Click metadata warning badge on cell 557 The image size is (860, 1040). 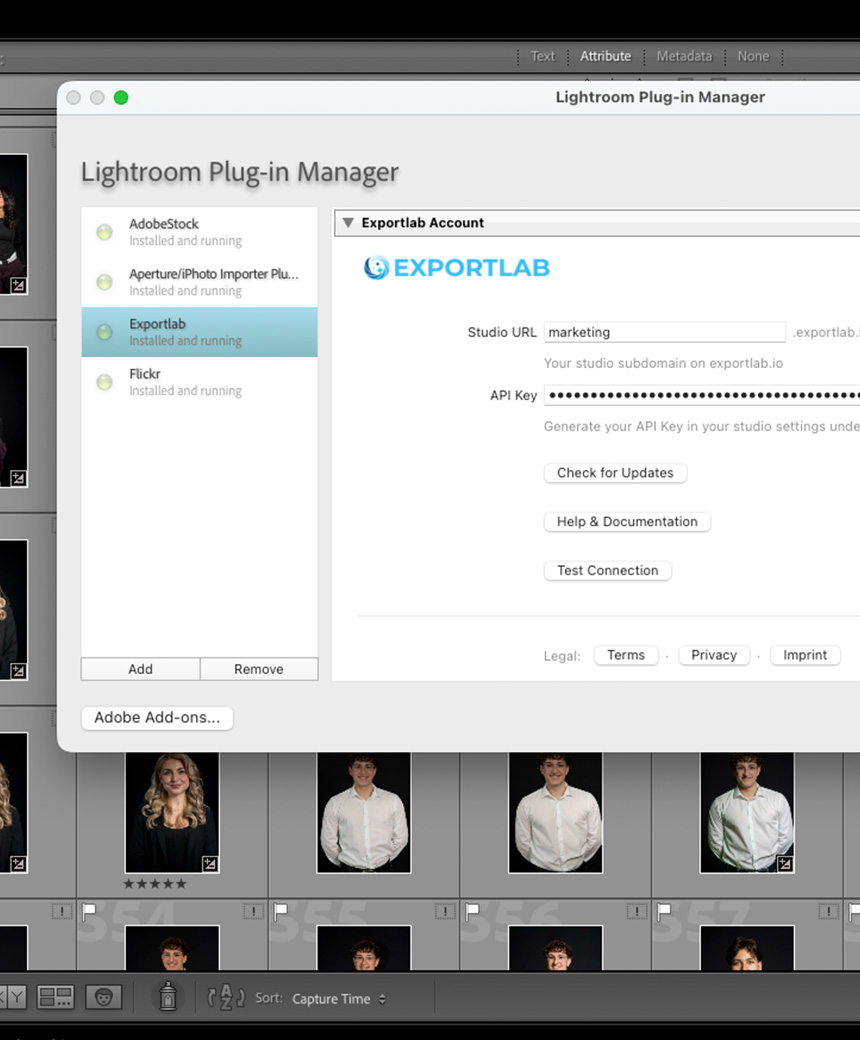click(x=828, y=911)
